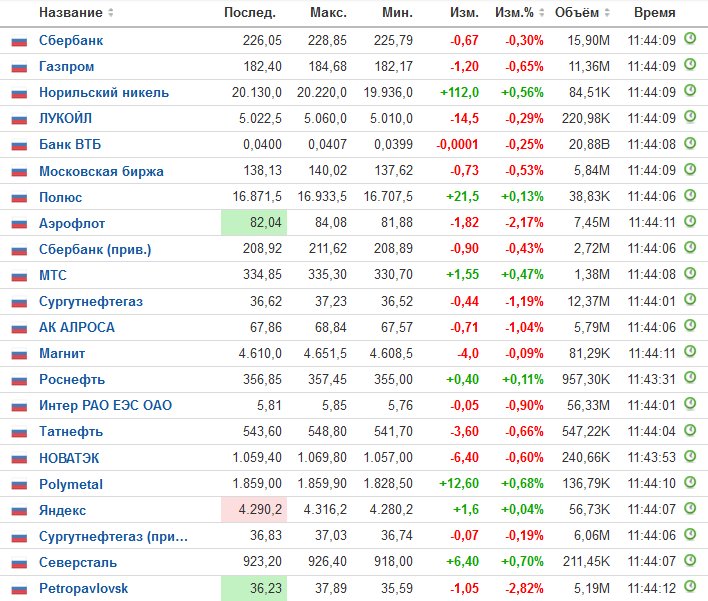
Task: Open the Сургутнефтегаз (при… preferred link
Action: [113, 536]
